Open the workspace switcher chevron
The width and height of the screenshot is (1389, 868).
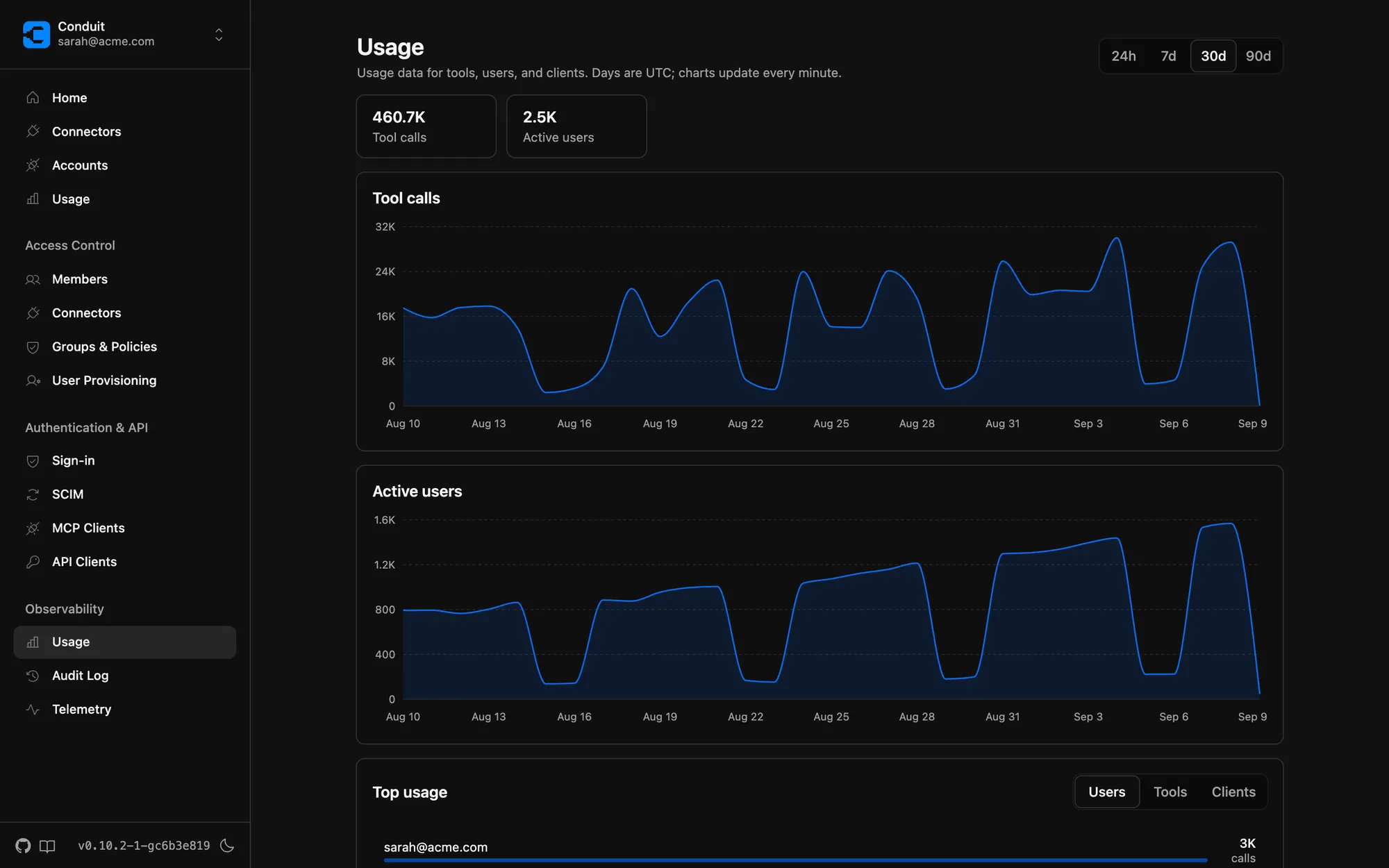click(x=219, y=35)
